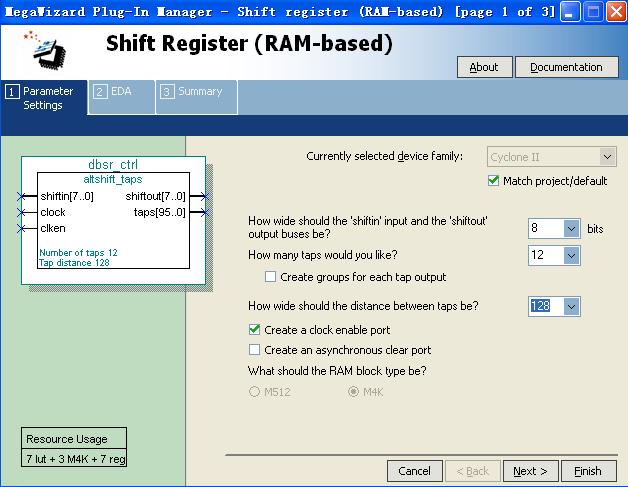Viewport: 628px width, 487px height.
Task: Click the shiftin[7..0] port label
Action: 67,196
